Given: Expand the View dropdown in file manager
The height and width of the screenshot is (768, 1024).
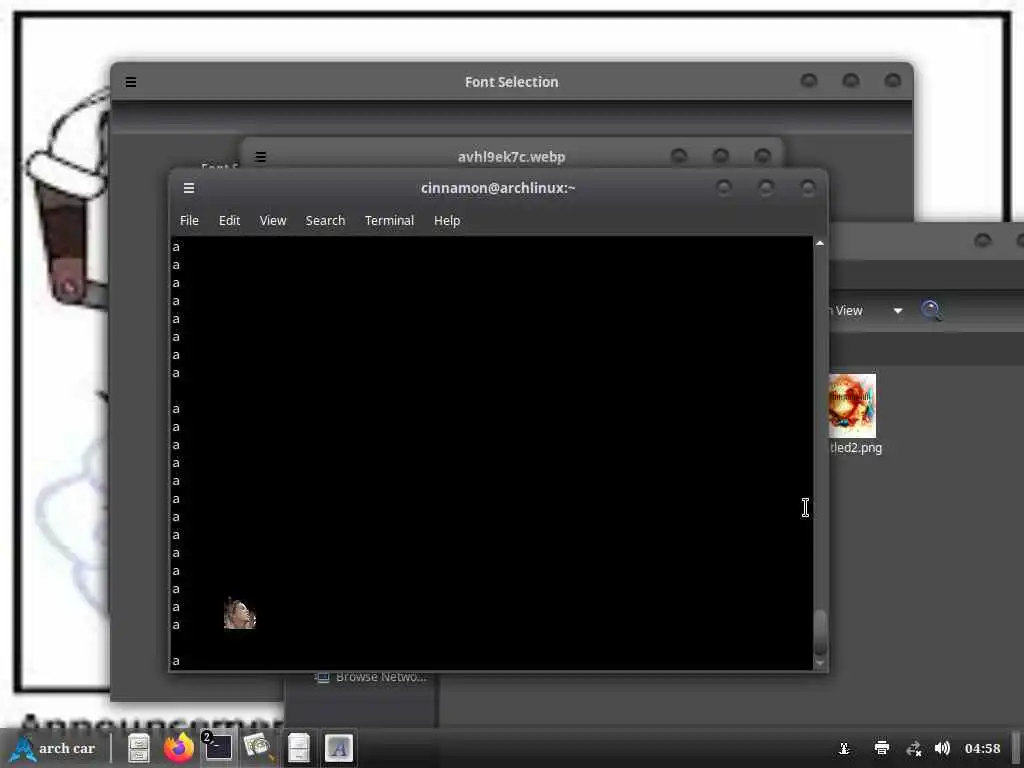Looking at the screenshot, I should [x=897, y=311].
